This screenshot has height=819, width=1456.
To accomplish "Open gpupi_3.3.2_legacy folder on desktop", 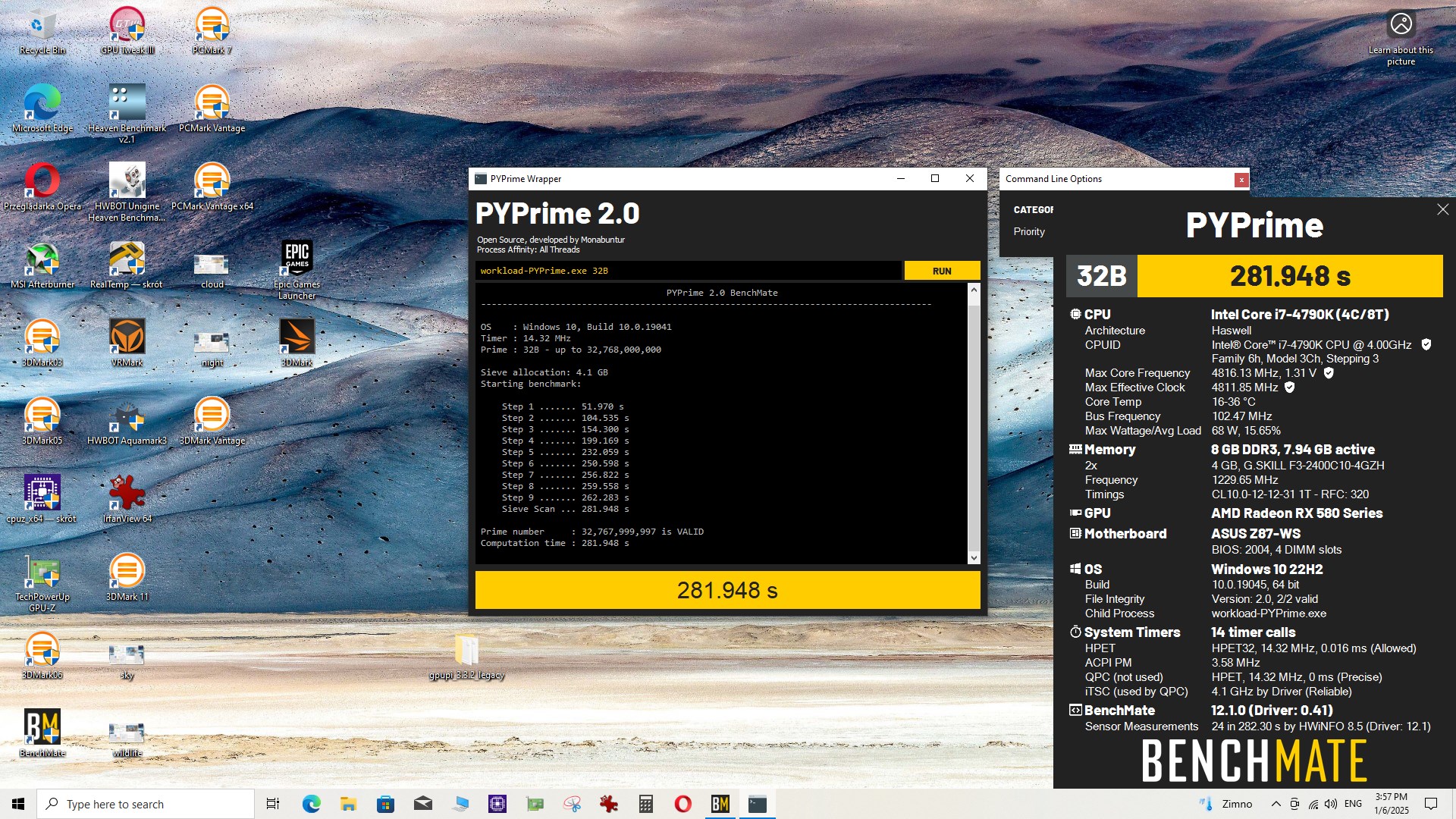I will pyautogui.click(x=467, y=656).
